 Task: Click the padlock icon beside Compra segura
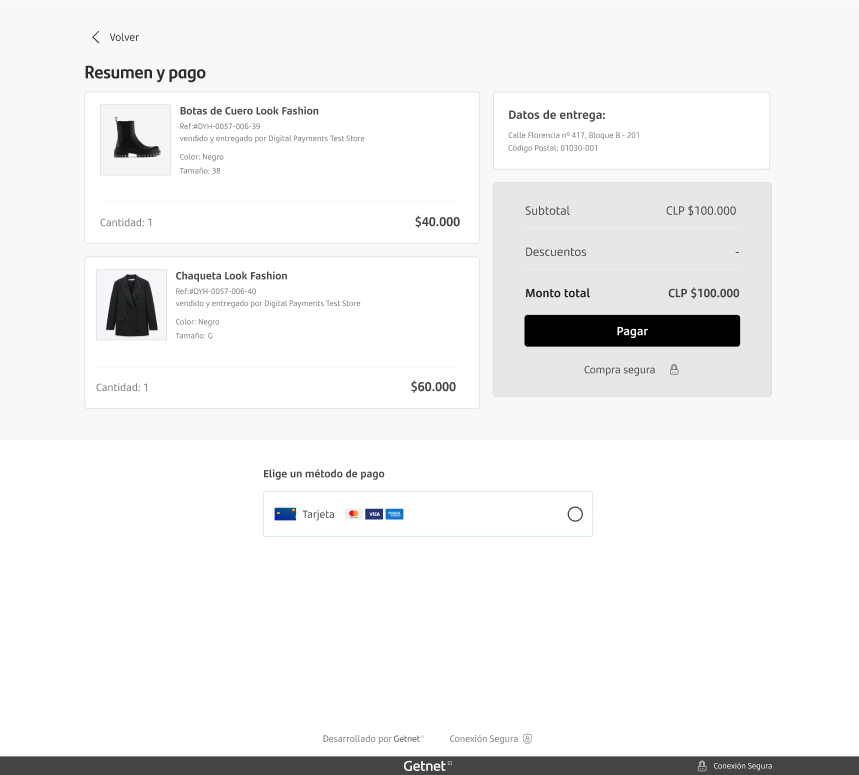coord(674,370)
